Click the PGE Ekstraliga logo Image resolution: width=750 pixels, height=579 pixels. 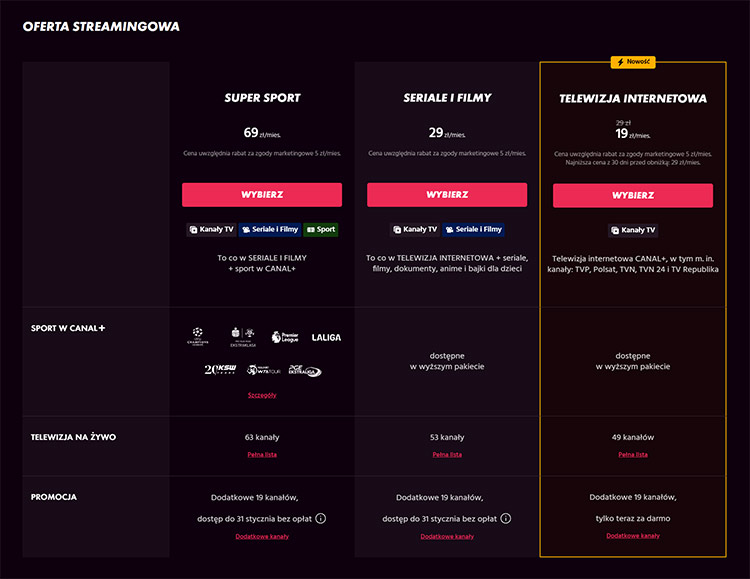(304, 371)
